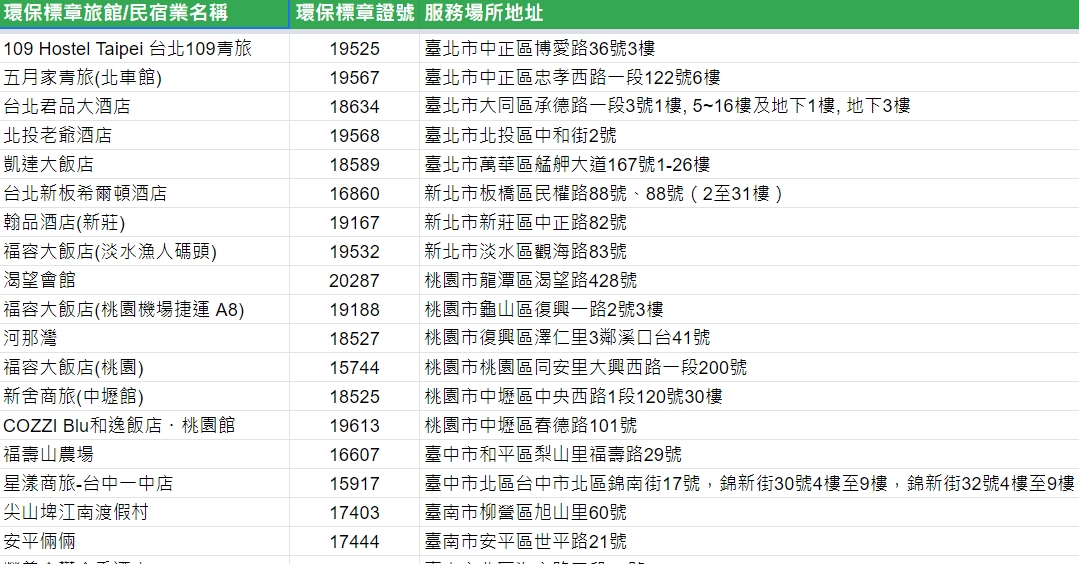
Task: Click the 翰品酒店(新莊) cell
Action: 145,222
